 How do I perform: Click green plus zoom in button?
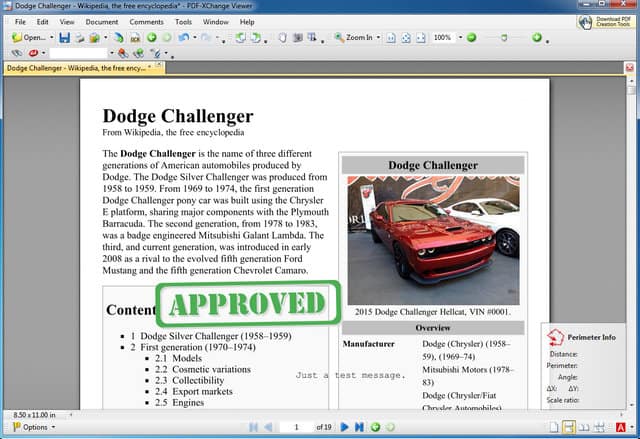[537, 38]
